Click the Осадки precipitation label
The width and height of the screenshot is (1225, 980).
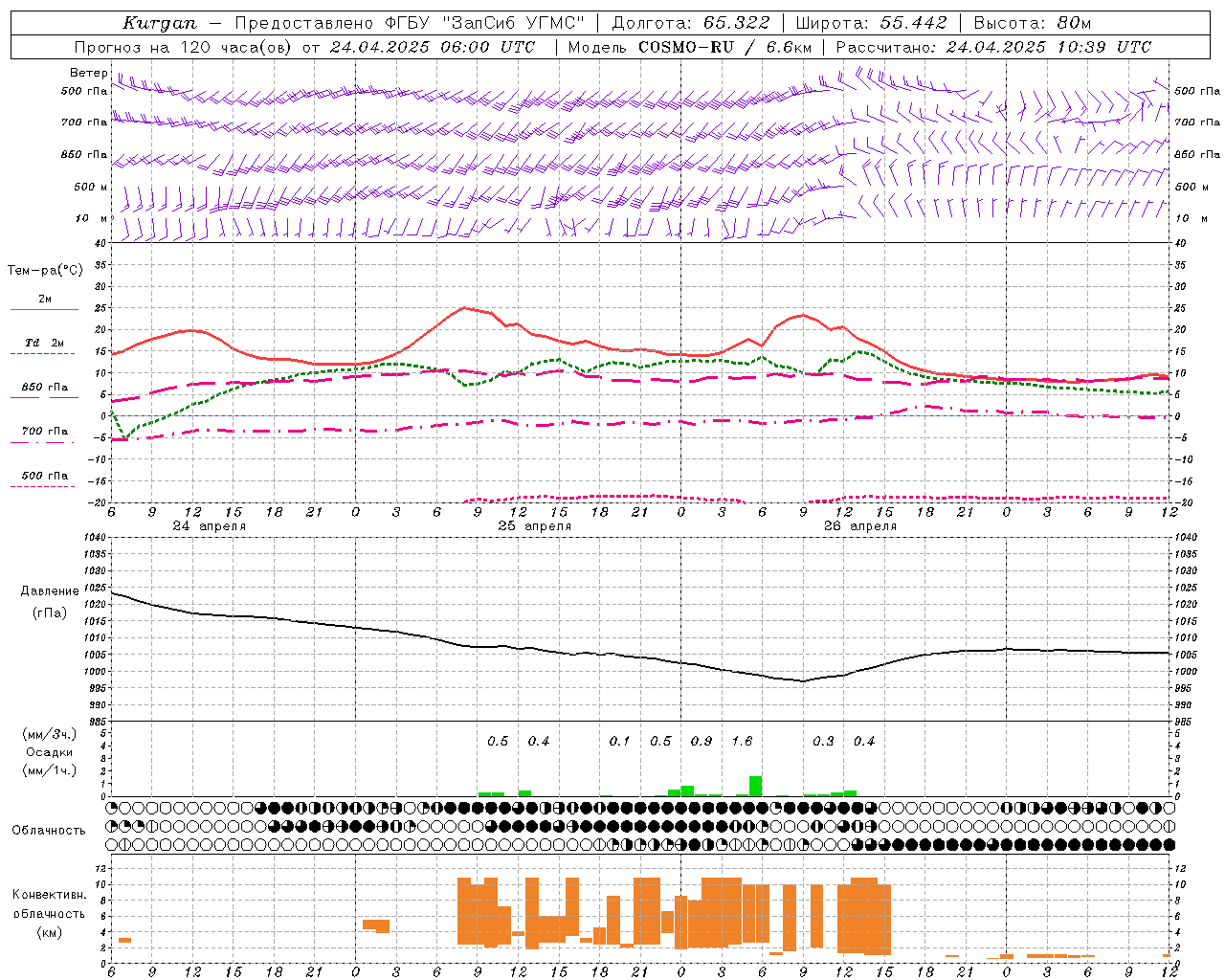pos(50,752)
